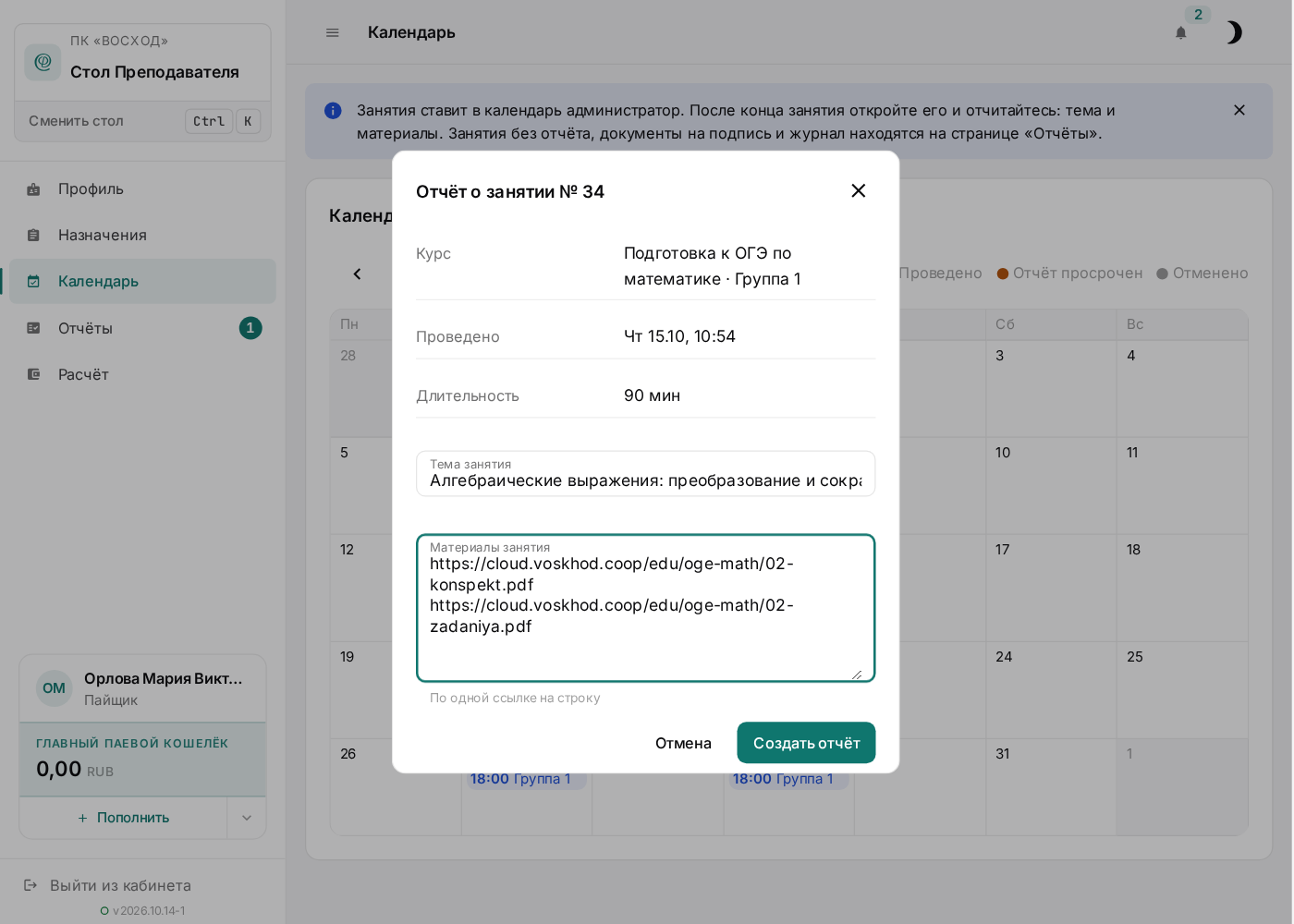Image resolution: width=1294 pixels, height=924 pixels.
Task: Click Пополнить wallet button
Action: (124, 818)
